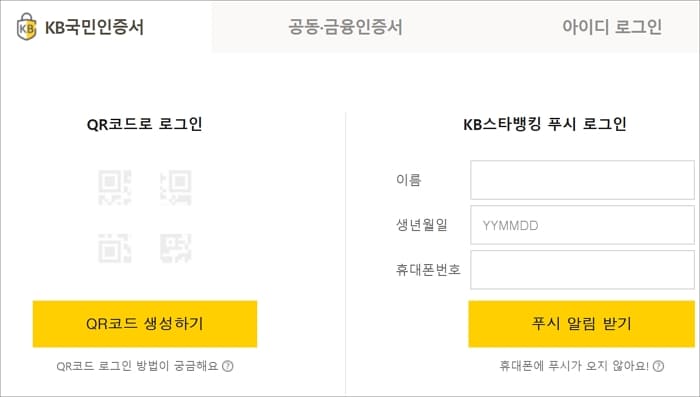The width and height of the screenshot is (700, 397).
Task: Open the 휴대폰에 푸시가 오지 않아요! link
Action: [x=574, y=366]
